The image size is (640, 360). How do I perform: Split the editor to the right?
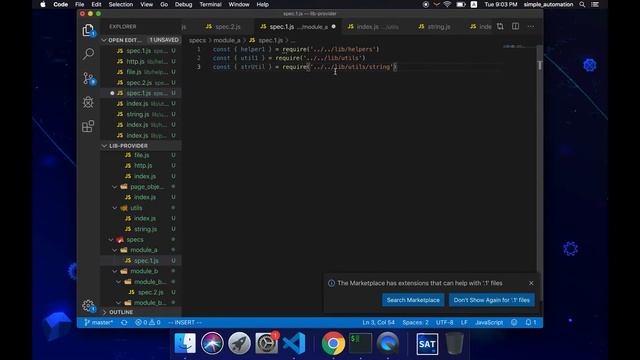[516, 27]
